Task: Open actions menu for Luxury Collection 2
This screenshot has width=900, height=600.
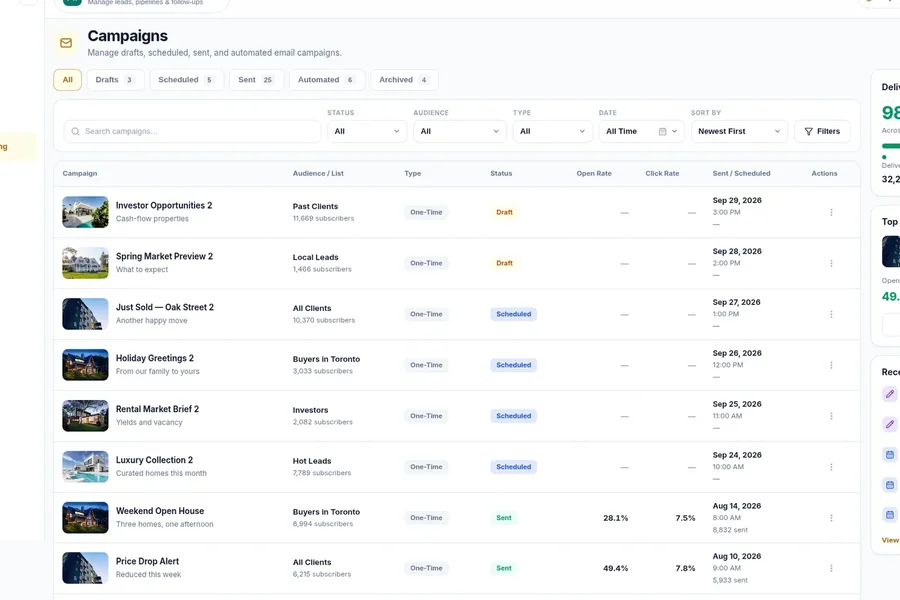Action: point(831,467)
